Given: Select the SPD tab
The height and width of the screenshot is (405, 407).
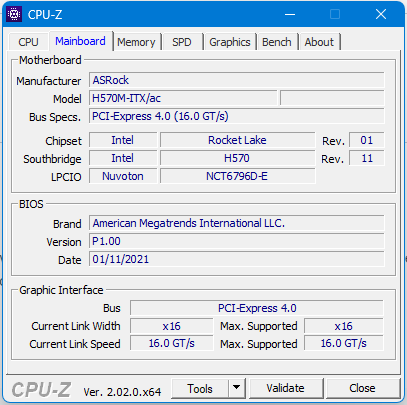Looking at the screenshot, I should coord(182,42).
